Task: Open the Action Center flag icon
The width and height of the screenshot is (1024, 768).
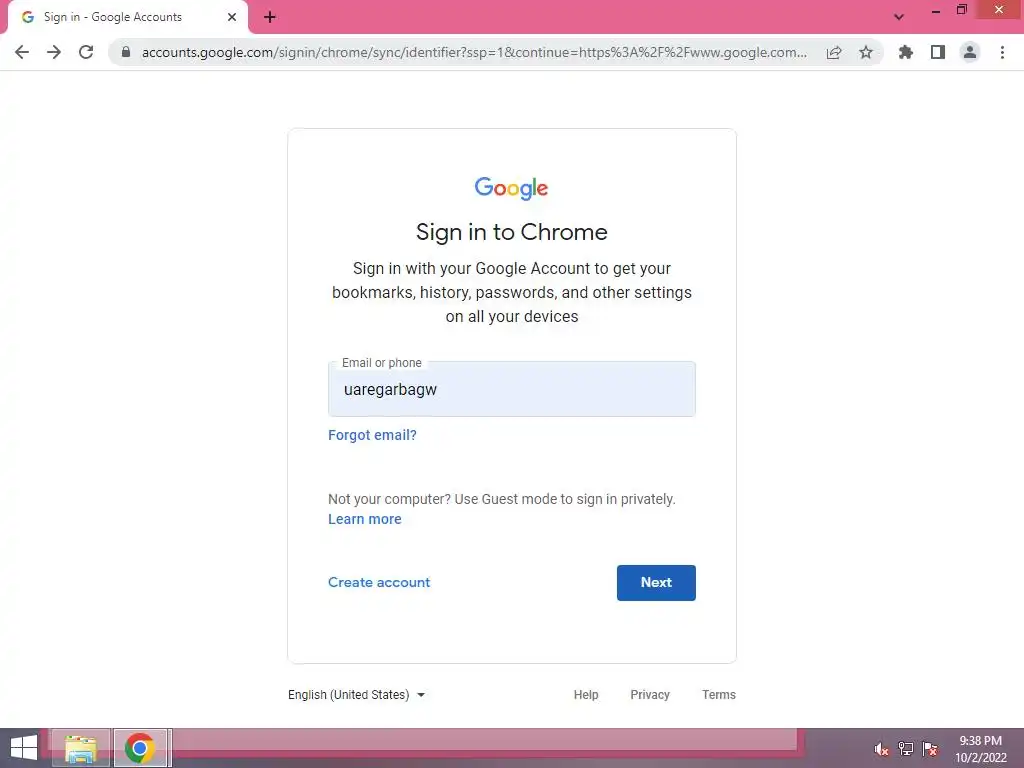Action: point(930,749)
